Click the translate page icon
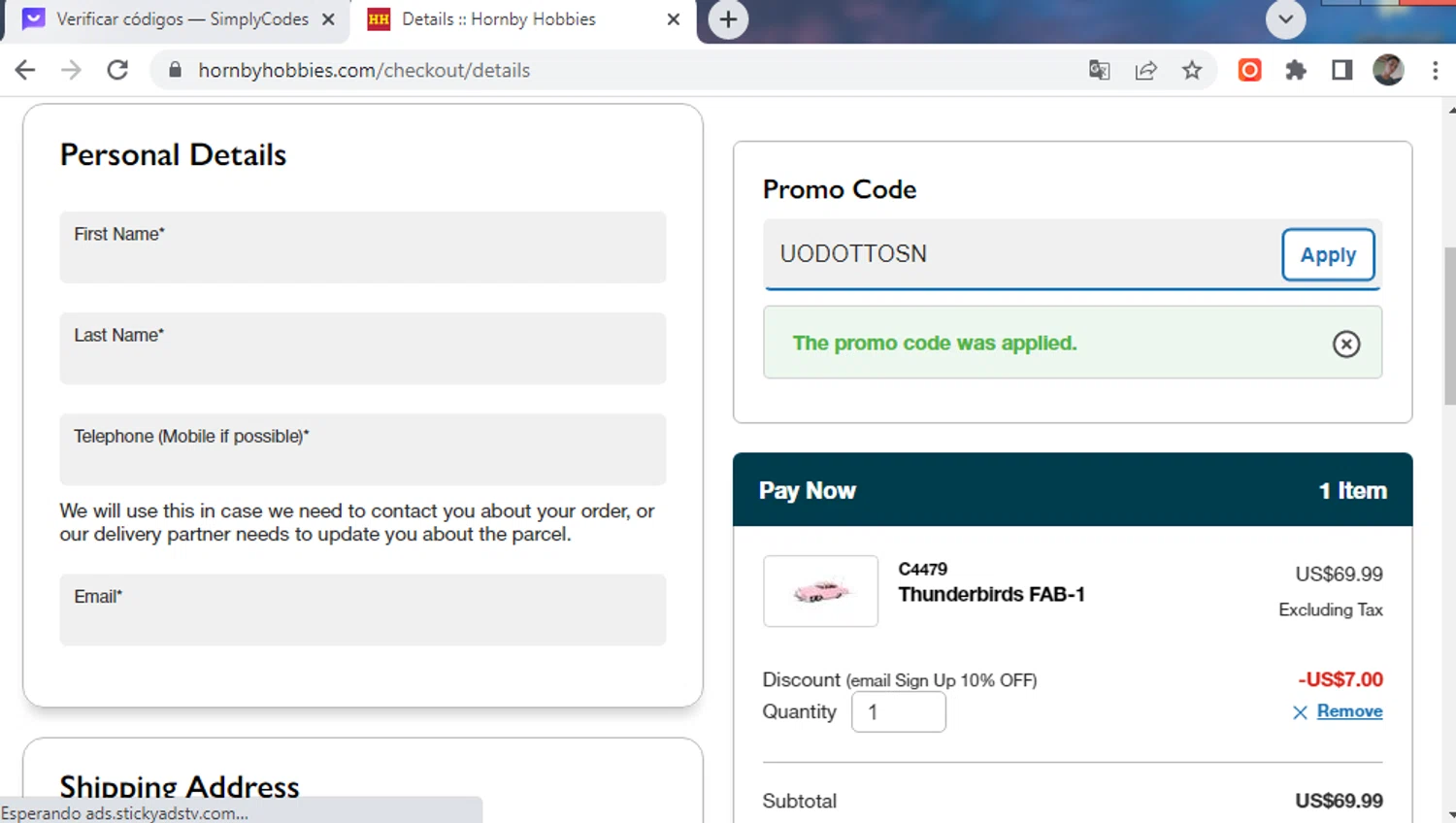This screenshot has height=823, width=1456. (x=1099, y=70)
